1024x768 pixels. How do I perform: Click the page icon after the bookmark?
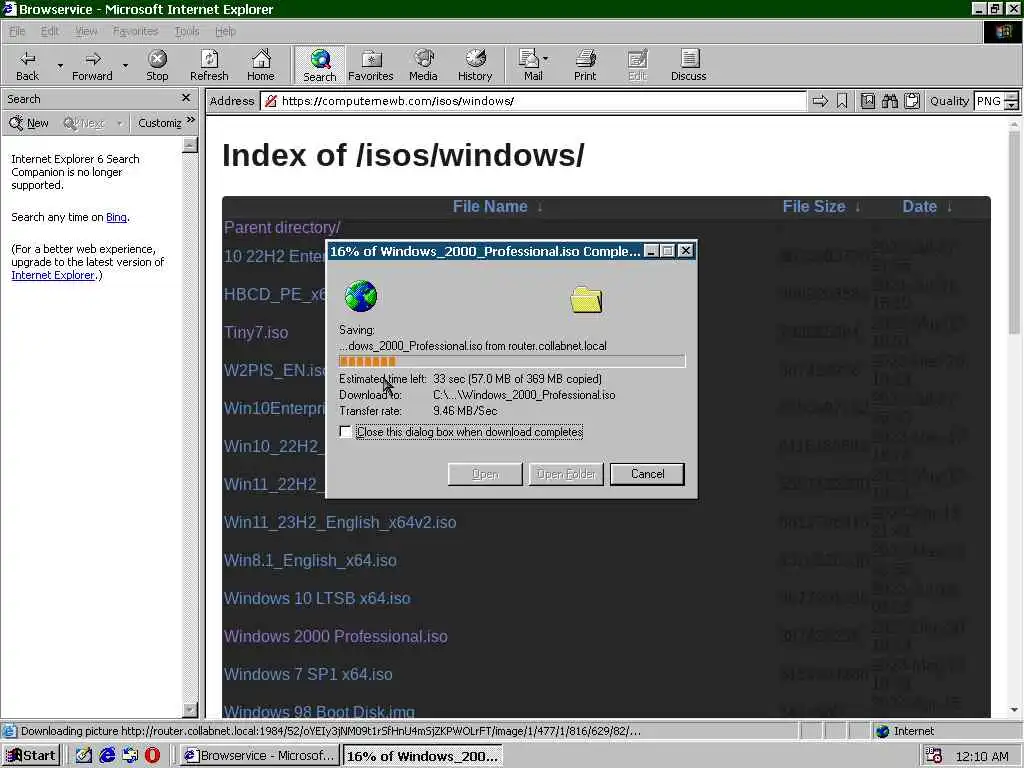pos(867,101)
